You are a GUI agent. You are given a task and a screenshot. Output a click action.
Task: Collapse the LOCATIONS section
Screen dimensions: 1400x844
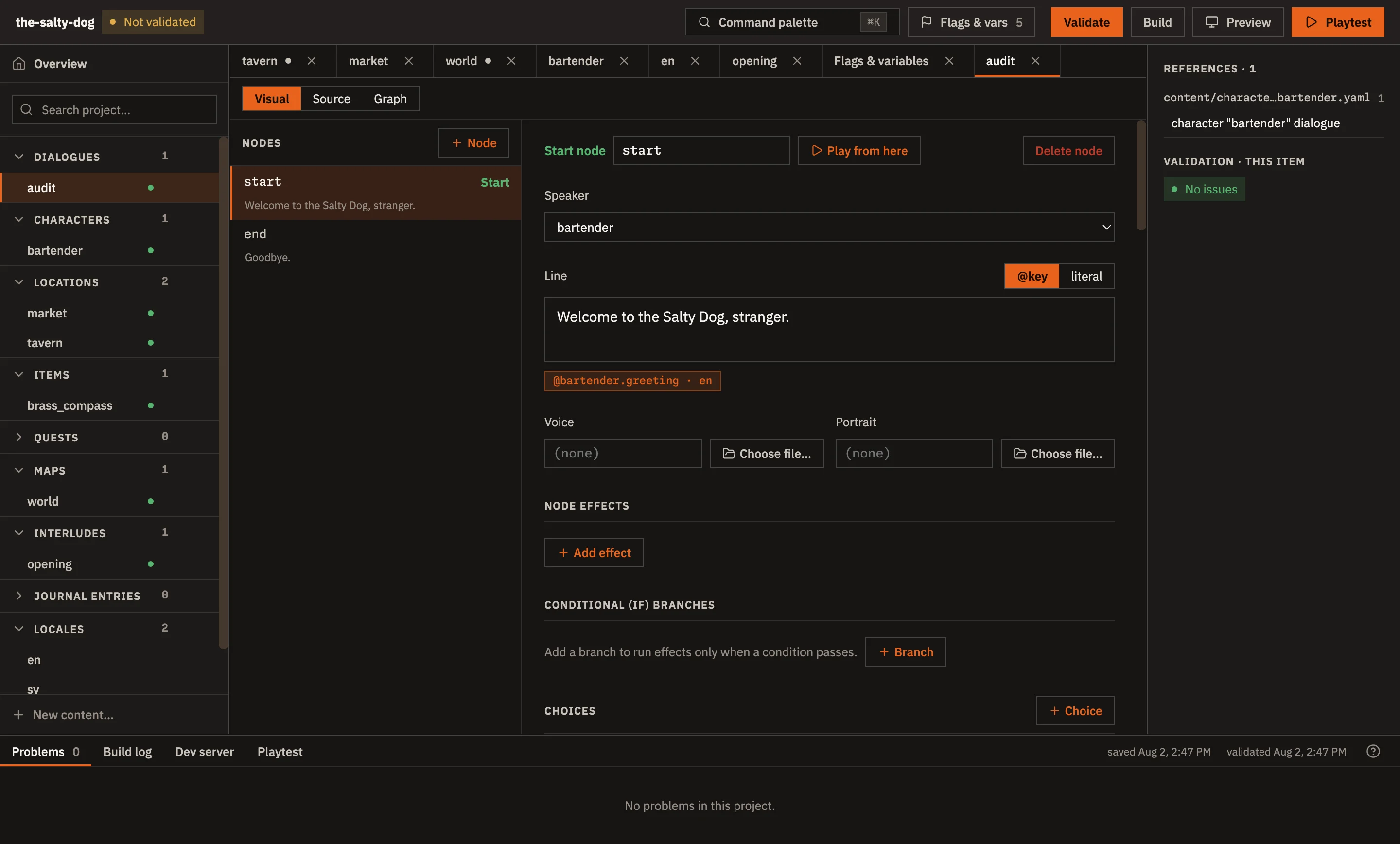[x=19, y=282]
